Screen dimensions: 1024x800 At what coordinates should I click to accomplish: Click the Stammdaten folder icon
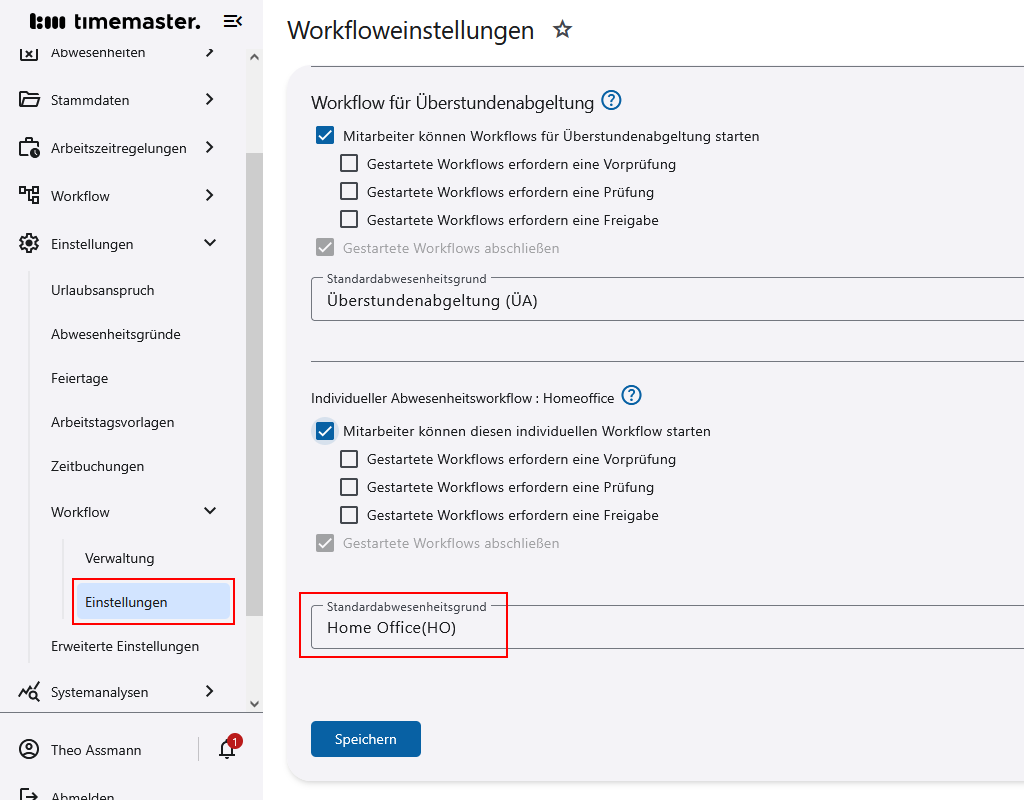coord(29,100)
